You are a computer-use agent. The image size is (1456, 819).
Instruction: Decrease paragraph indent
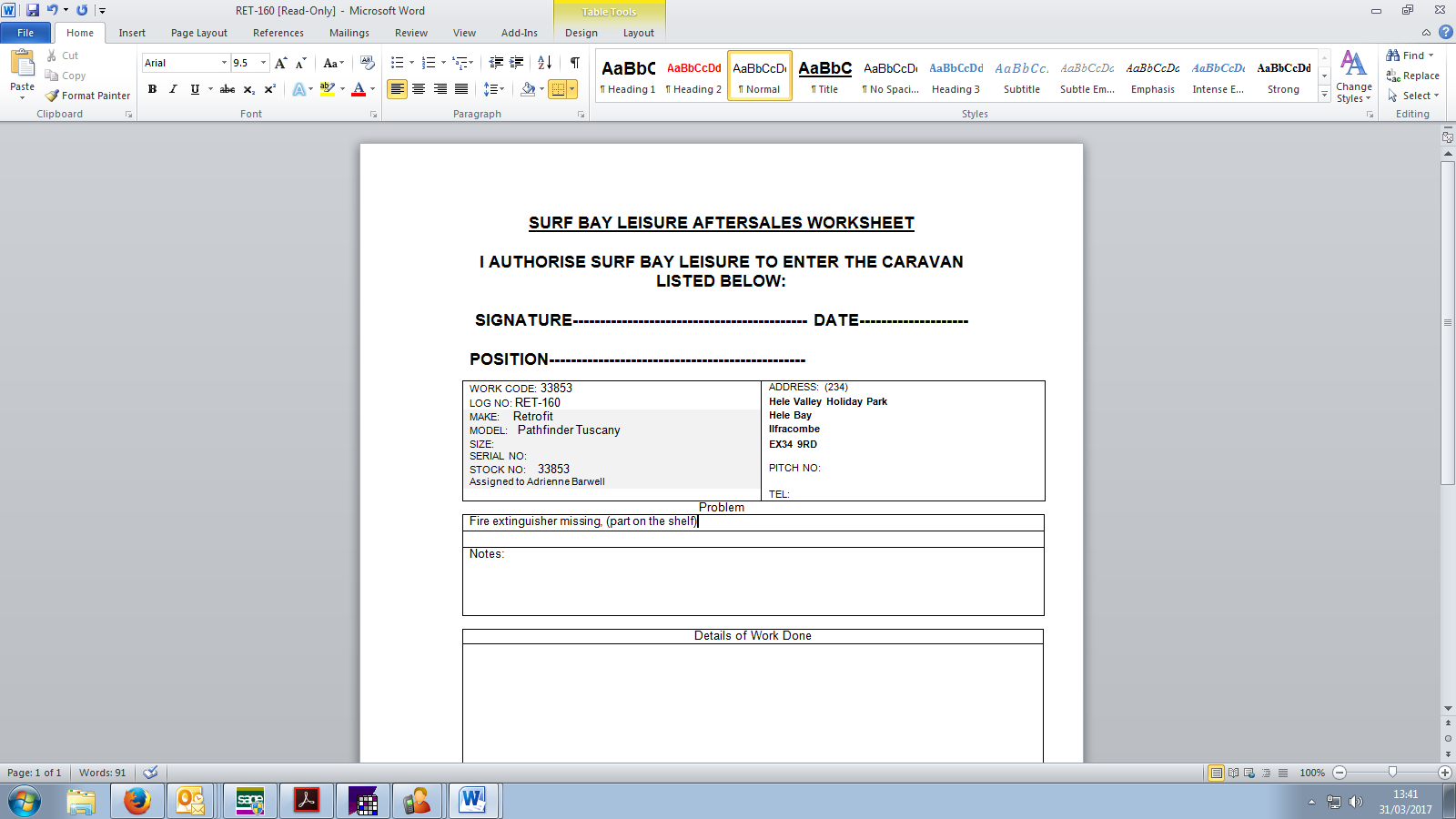point(496,63)
